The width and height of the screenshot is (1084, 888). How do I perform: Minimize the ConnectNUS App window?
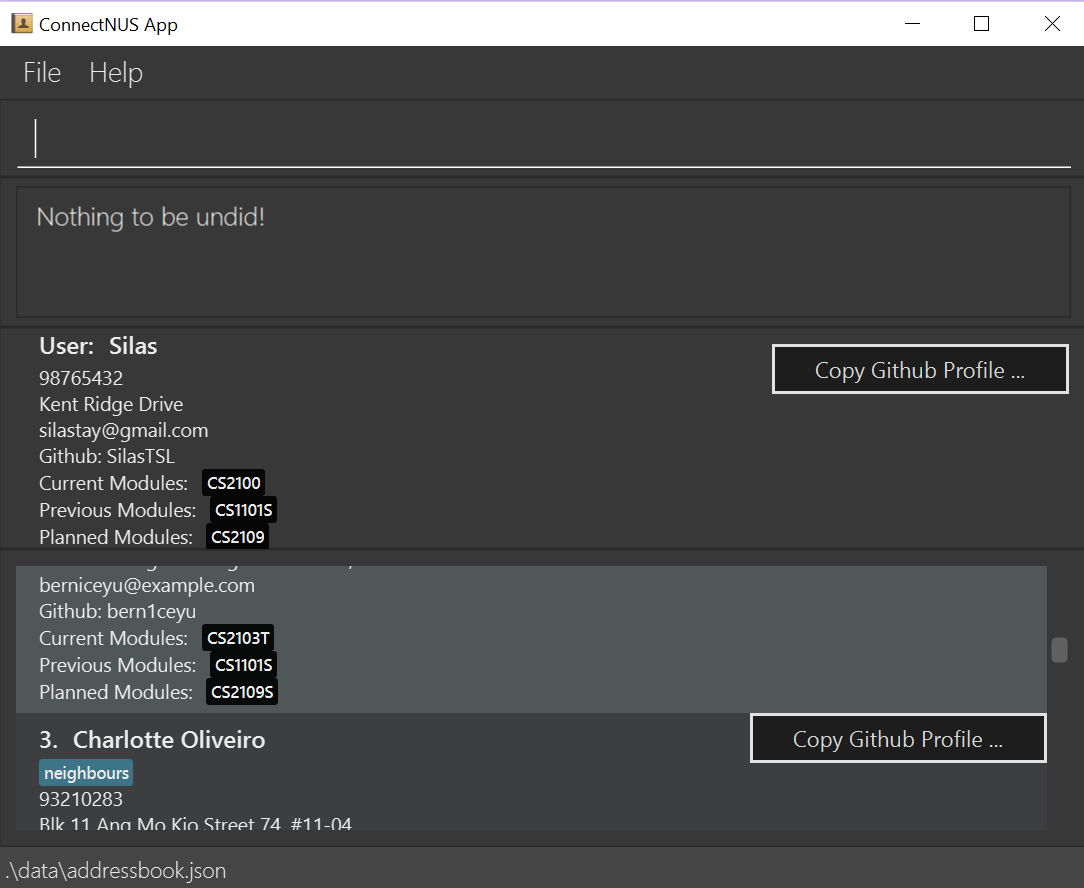tap(913, 24)
